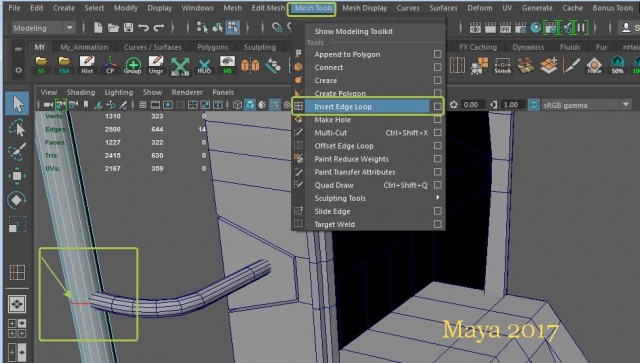The width and height of the screenshot is (640, 363).
Task: Click the Hole shelf icon
Action: [x=594, y=65]
